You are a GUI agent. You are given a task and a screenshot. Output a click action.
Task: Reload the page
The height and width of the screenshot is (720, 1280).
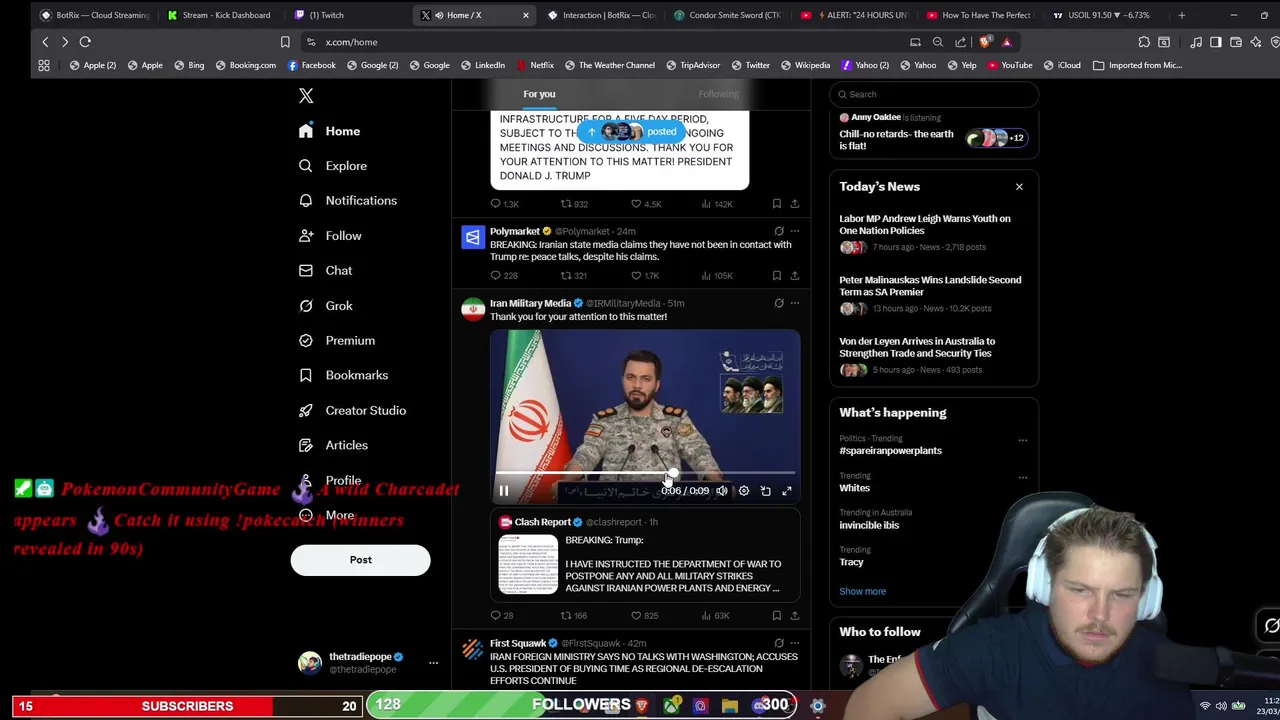click(85, 42)
